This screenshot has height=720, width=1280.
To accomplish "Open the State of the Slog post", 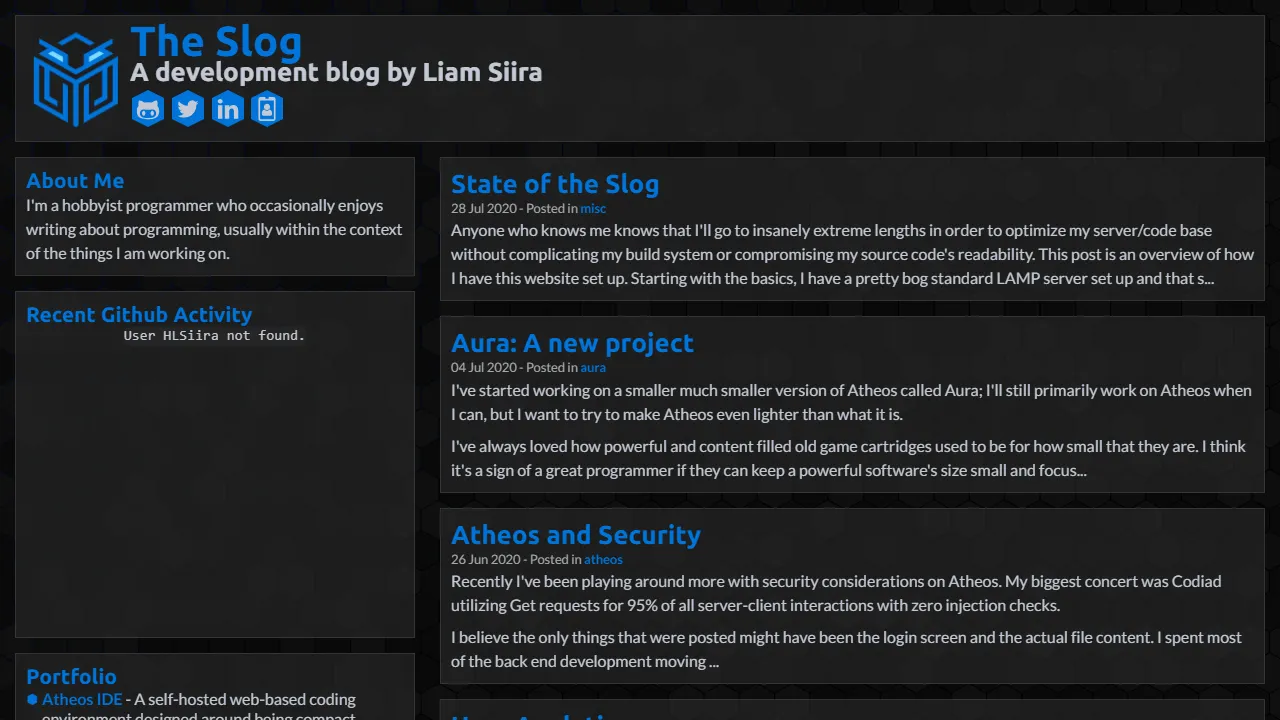I will [555, 184].
